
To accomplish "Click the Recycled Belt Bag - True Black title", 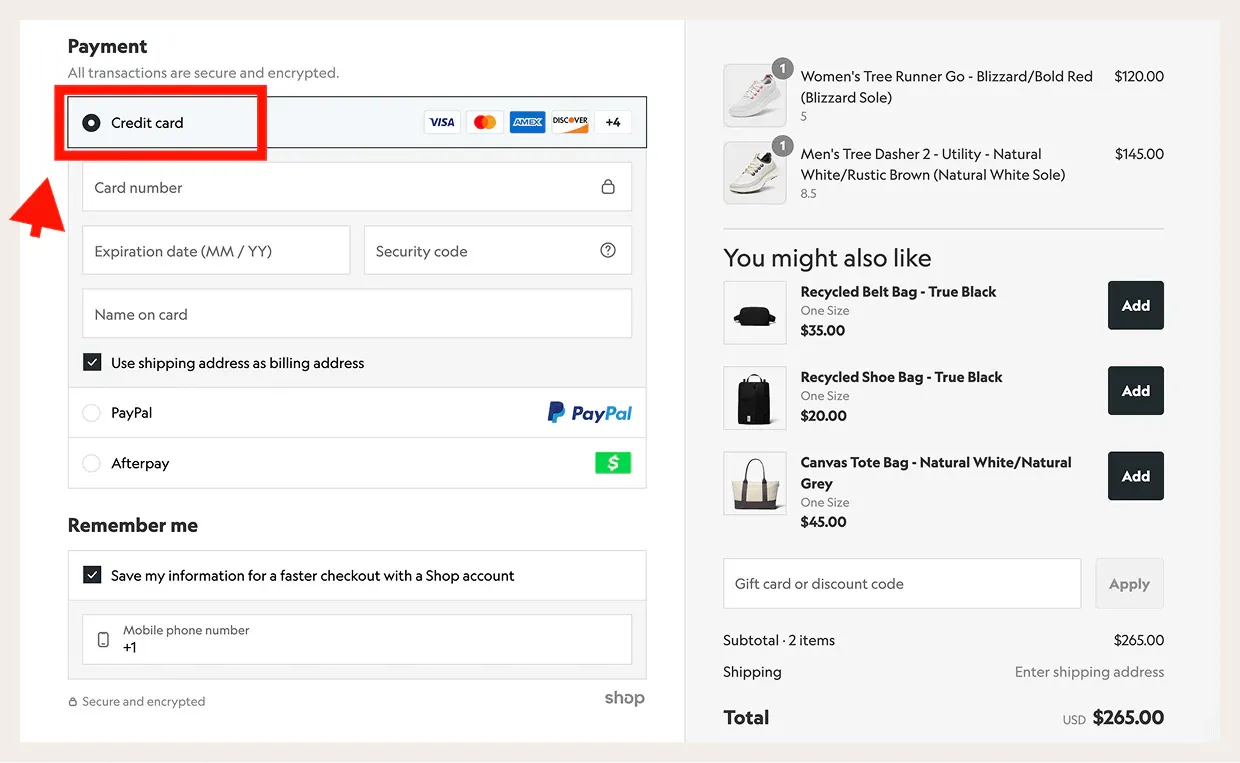I will (899, 292).
